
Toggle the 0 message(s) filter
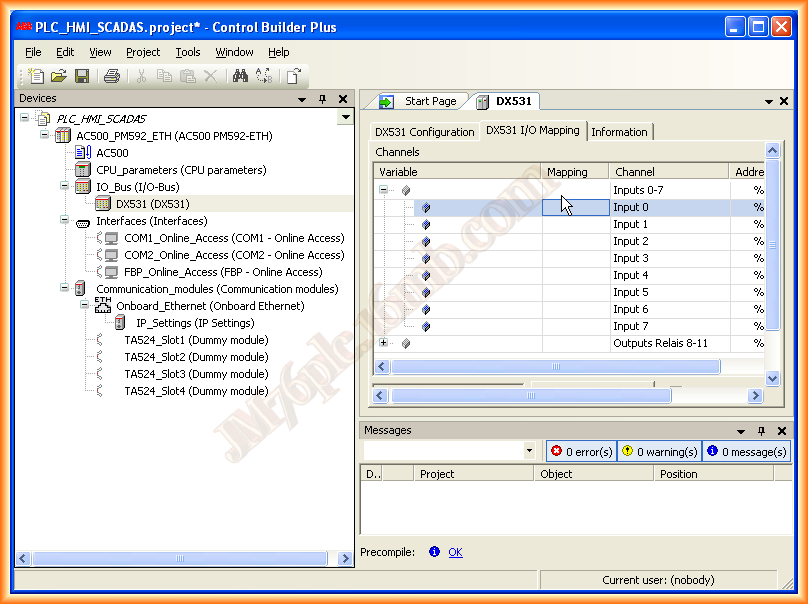pos(746,452)
